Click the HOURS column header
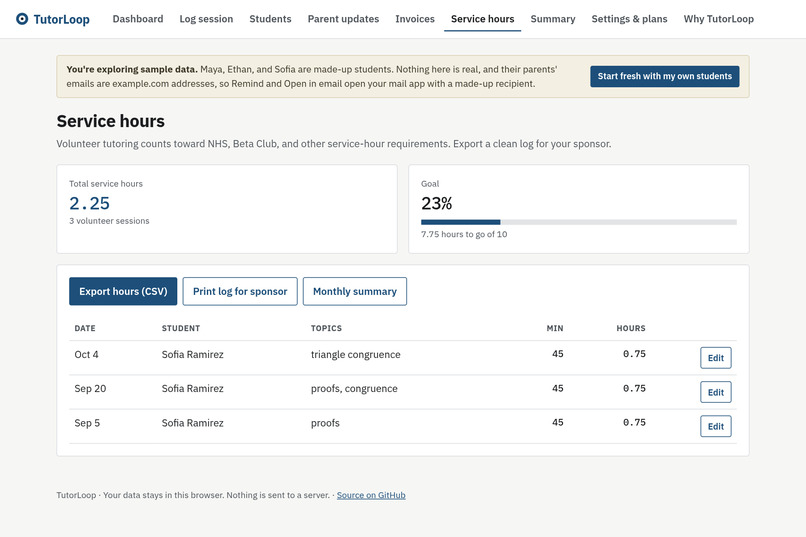The width and height of the screenshot is (806, 537). pyautogui.click(x=631, y=328)
